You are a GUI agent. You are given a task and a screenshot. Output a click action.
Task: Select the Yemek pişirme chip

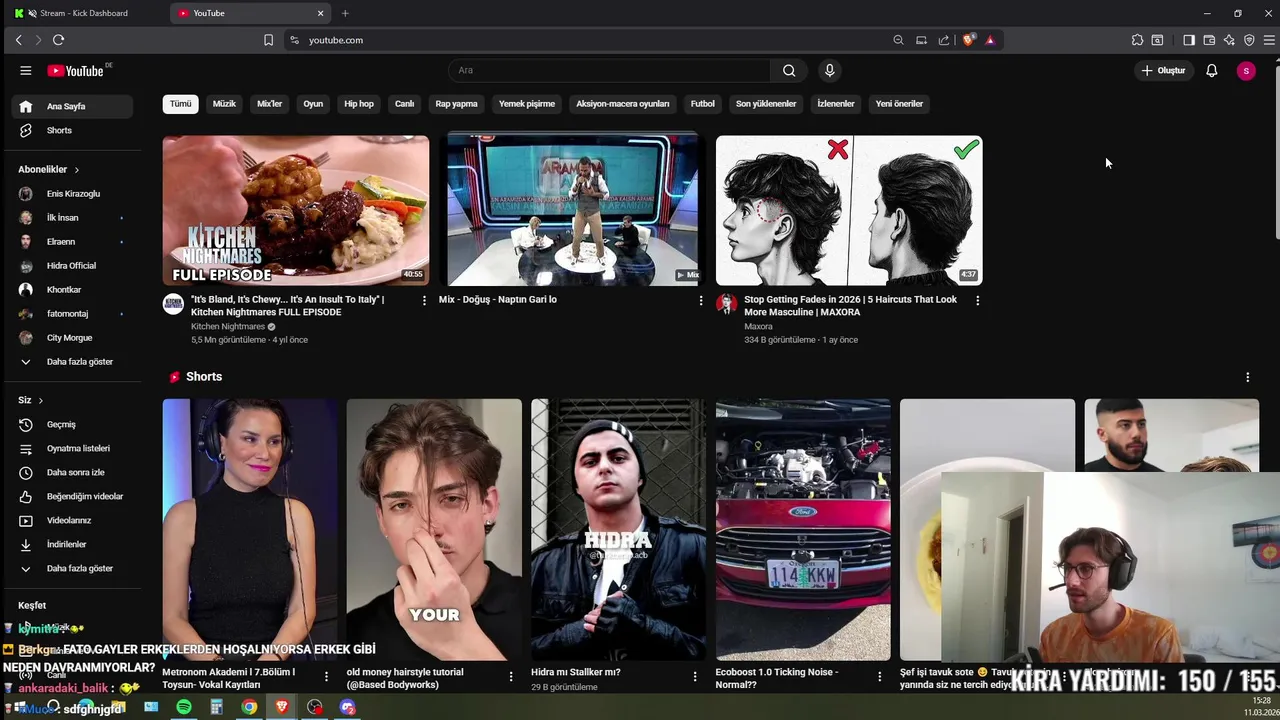(527, 104)
